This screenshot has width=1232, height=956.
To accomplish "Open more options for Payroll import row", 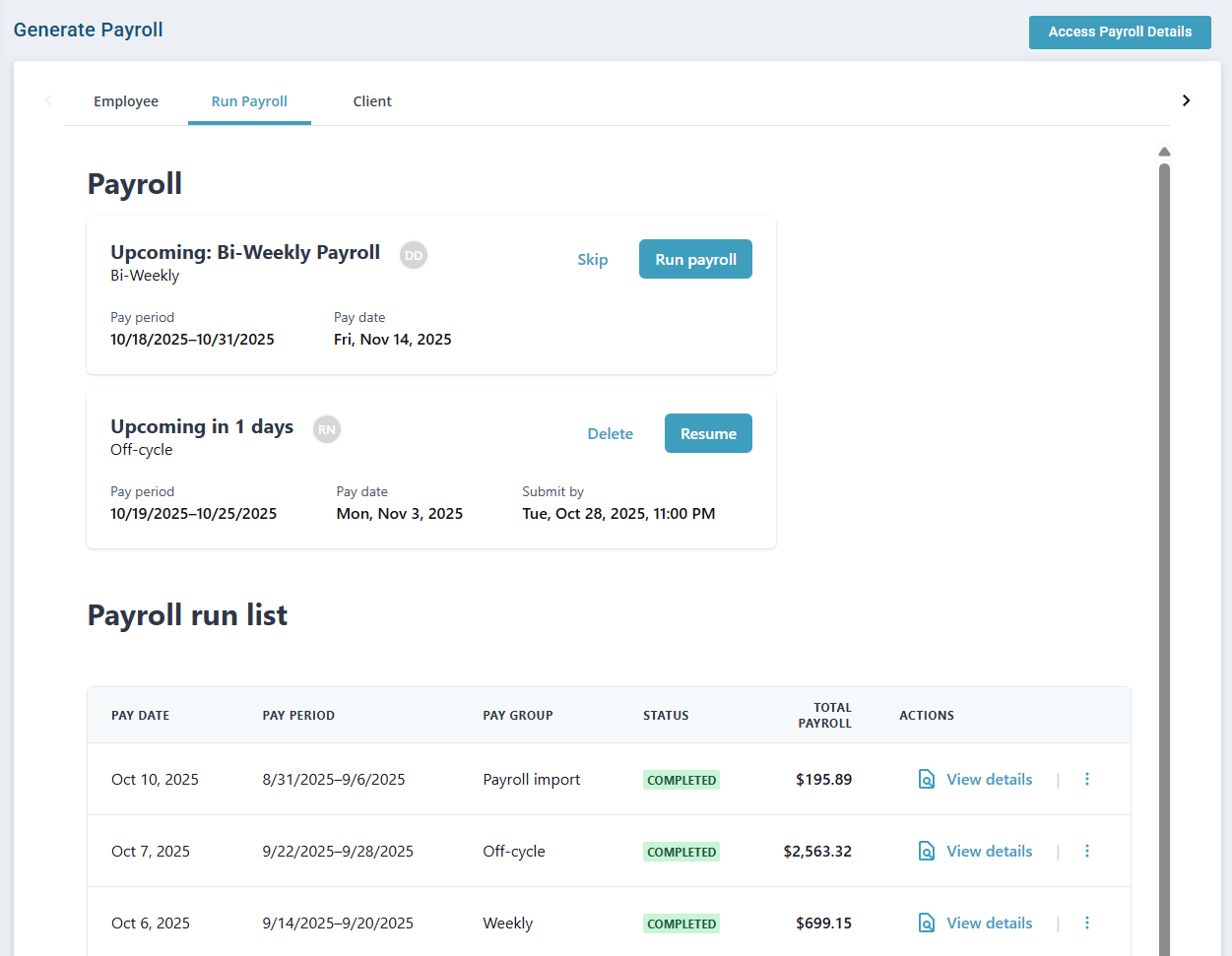I will [1087, 780].
